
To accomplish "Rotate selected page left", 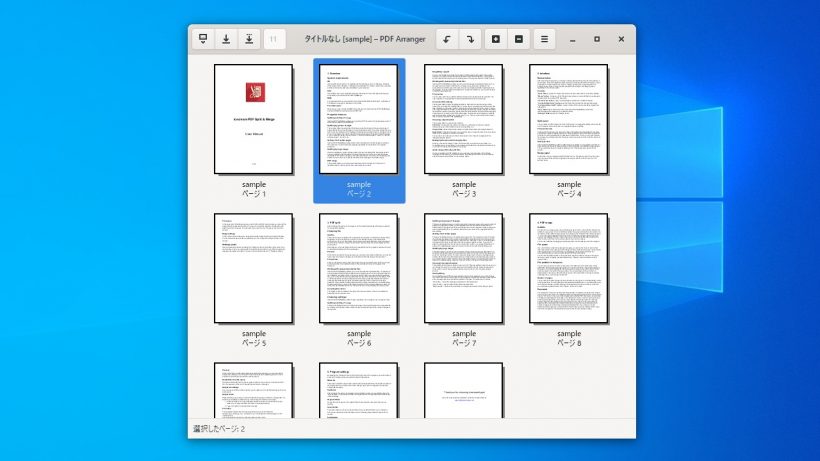I will click(x=447, y=39).
